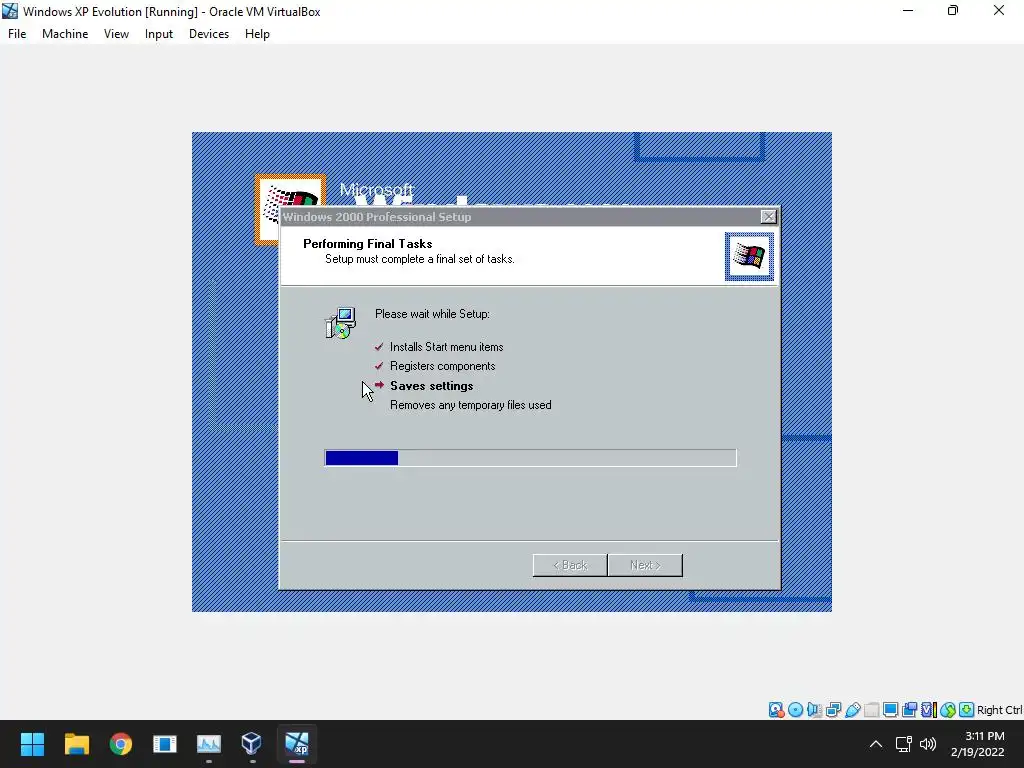
Task: Click the setup progress bar
Action: click(530, 458)
